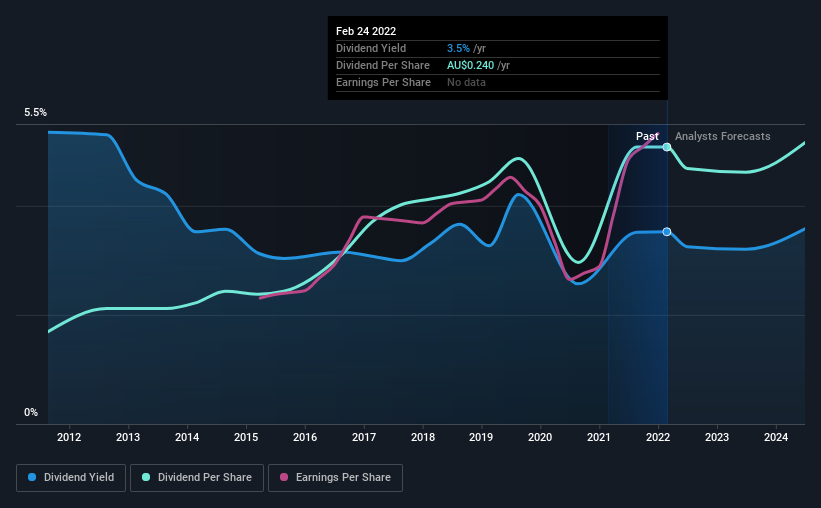This screenshot has height=508, width=821.
Task: Click the pink Earnings Per Share legend dot
Action: [284, 477]
